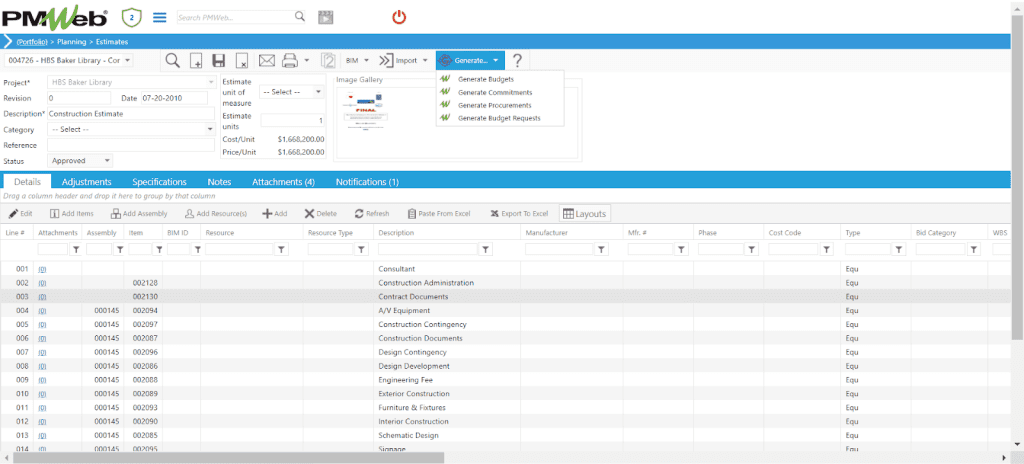Viewport: 1024px width, 464px height.
Task: Click the Description column filter icon
Action: (x=485, y=250)
